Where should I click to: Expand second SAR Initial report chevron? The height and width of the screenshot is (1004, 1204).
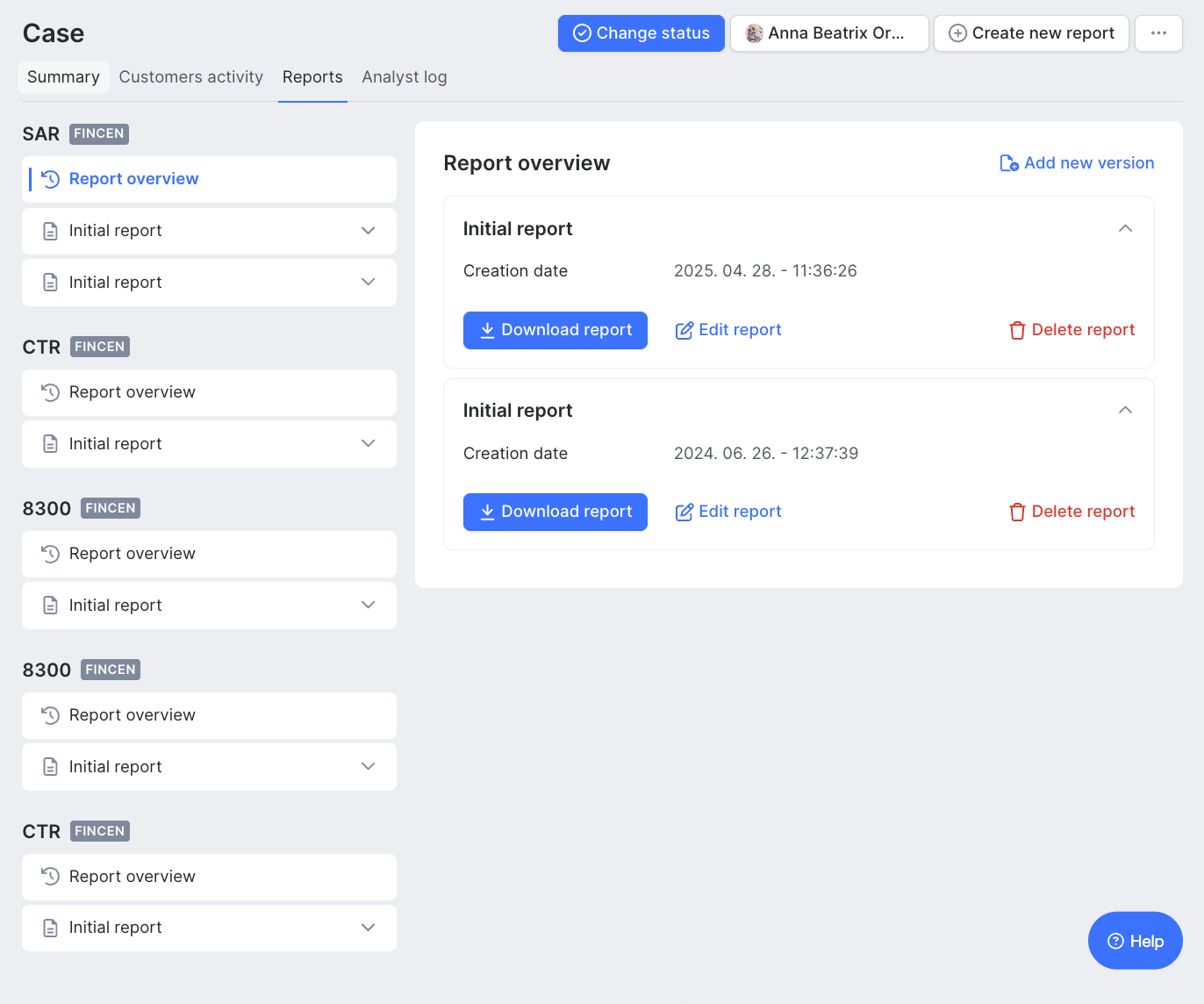tap(369, 282)
